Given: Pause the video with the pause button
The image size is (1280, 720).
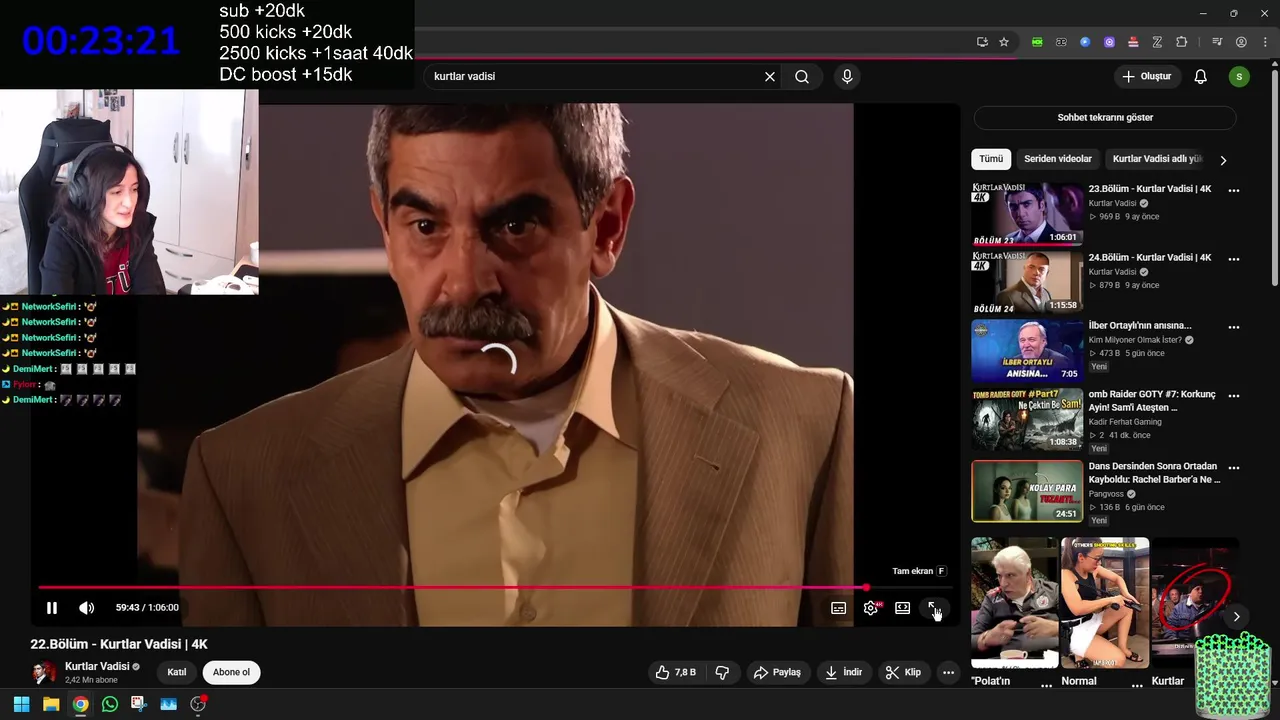Looking at the screenshot, I should [x=52, y=608].
